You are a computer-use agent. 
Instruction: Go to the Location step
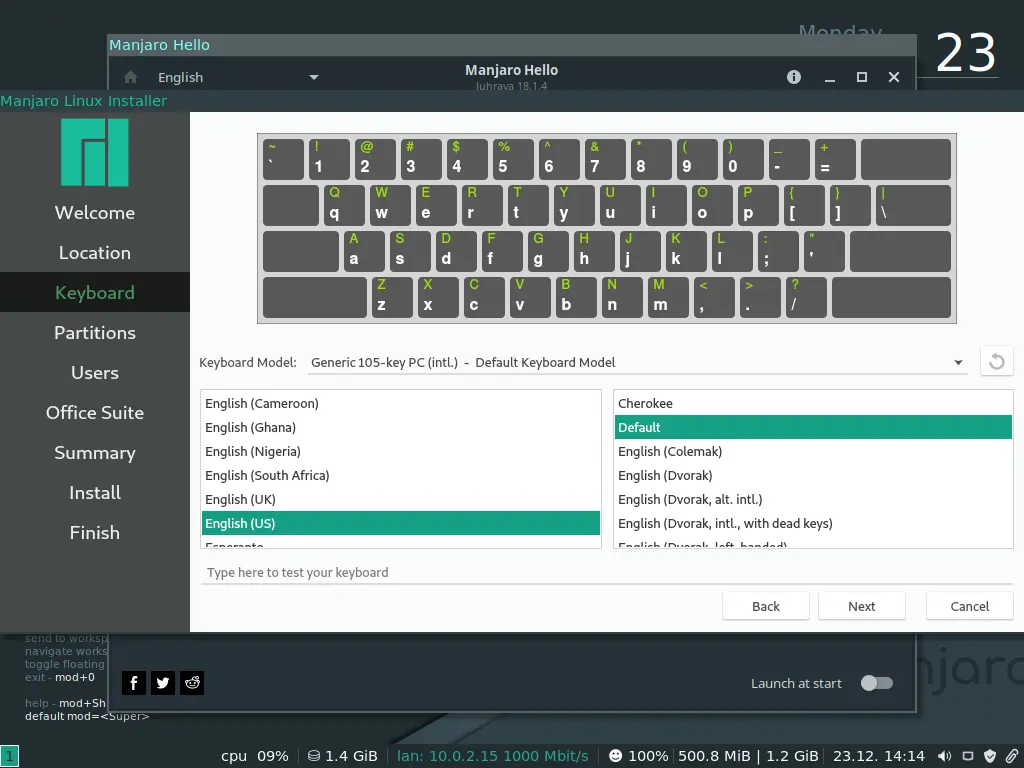[95, 253]
